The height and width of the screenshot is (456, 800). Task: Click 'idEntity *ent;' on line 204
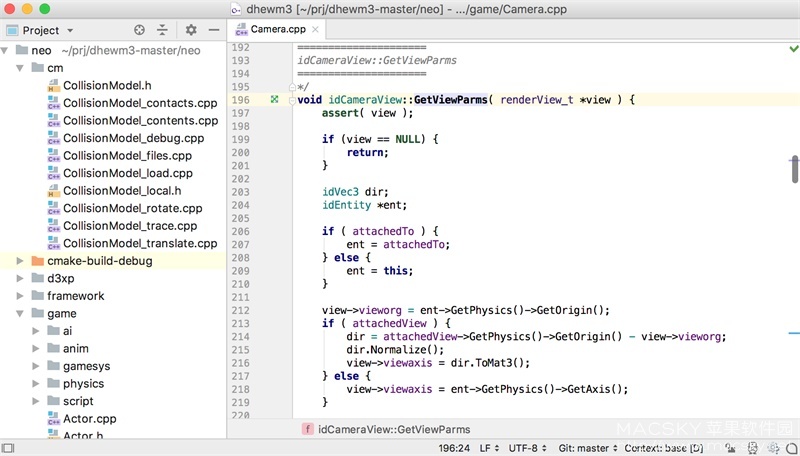(364, 205)
